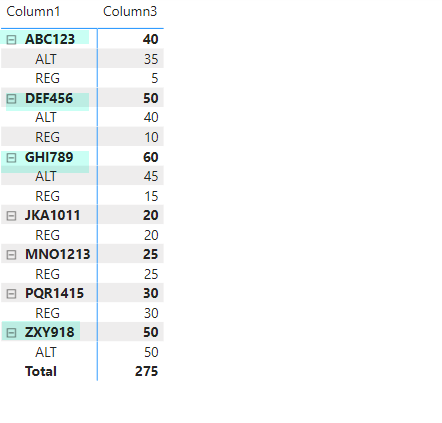The image size is (442, 423).
Task: Collapse the MNO1213 group
Action: [11, 255]
